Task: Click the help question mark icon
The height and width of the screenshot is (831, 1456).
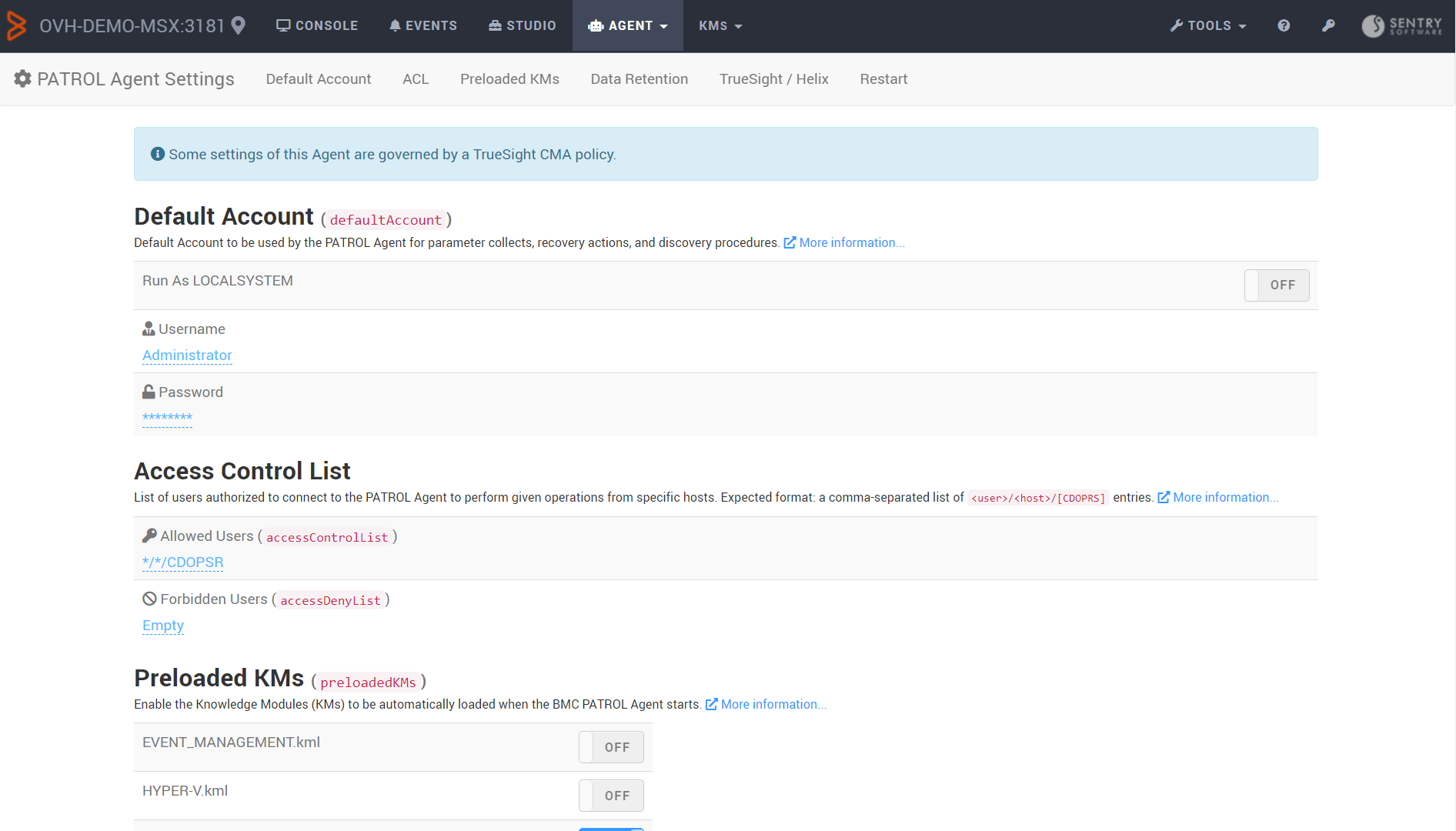Action: click(1284, 25)
